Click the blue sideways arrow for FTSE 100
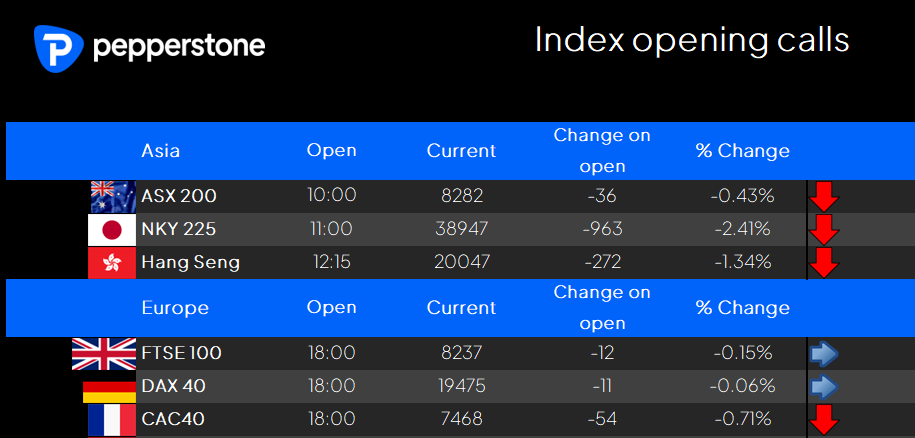915x438 pixels. [824, 354]
